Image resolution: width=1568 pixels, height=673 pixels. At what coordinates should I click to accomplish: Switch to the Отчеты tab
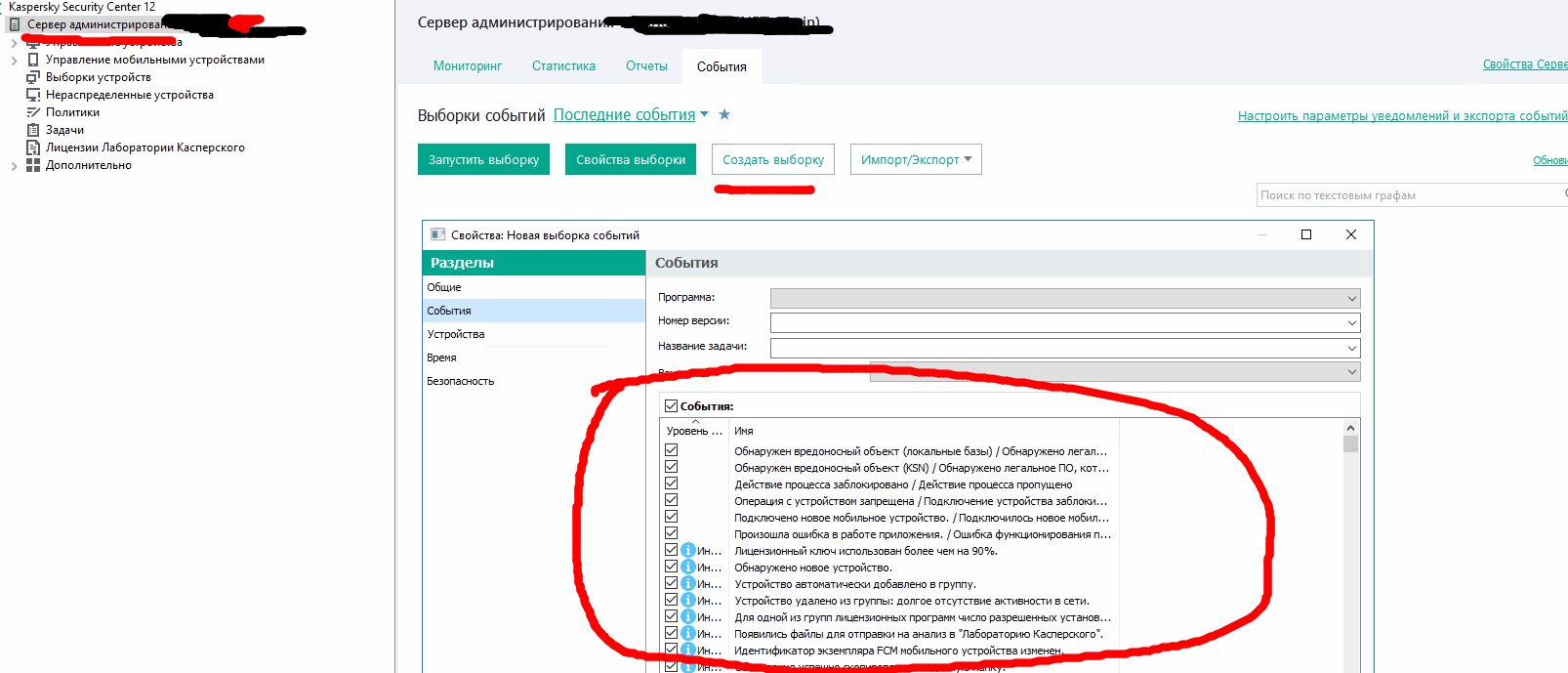tap(646, 66)
